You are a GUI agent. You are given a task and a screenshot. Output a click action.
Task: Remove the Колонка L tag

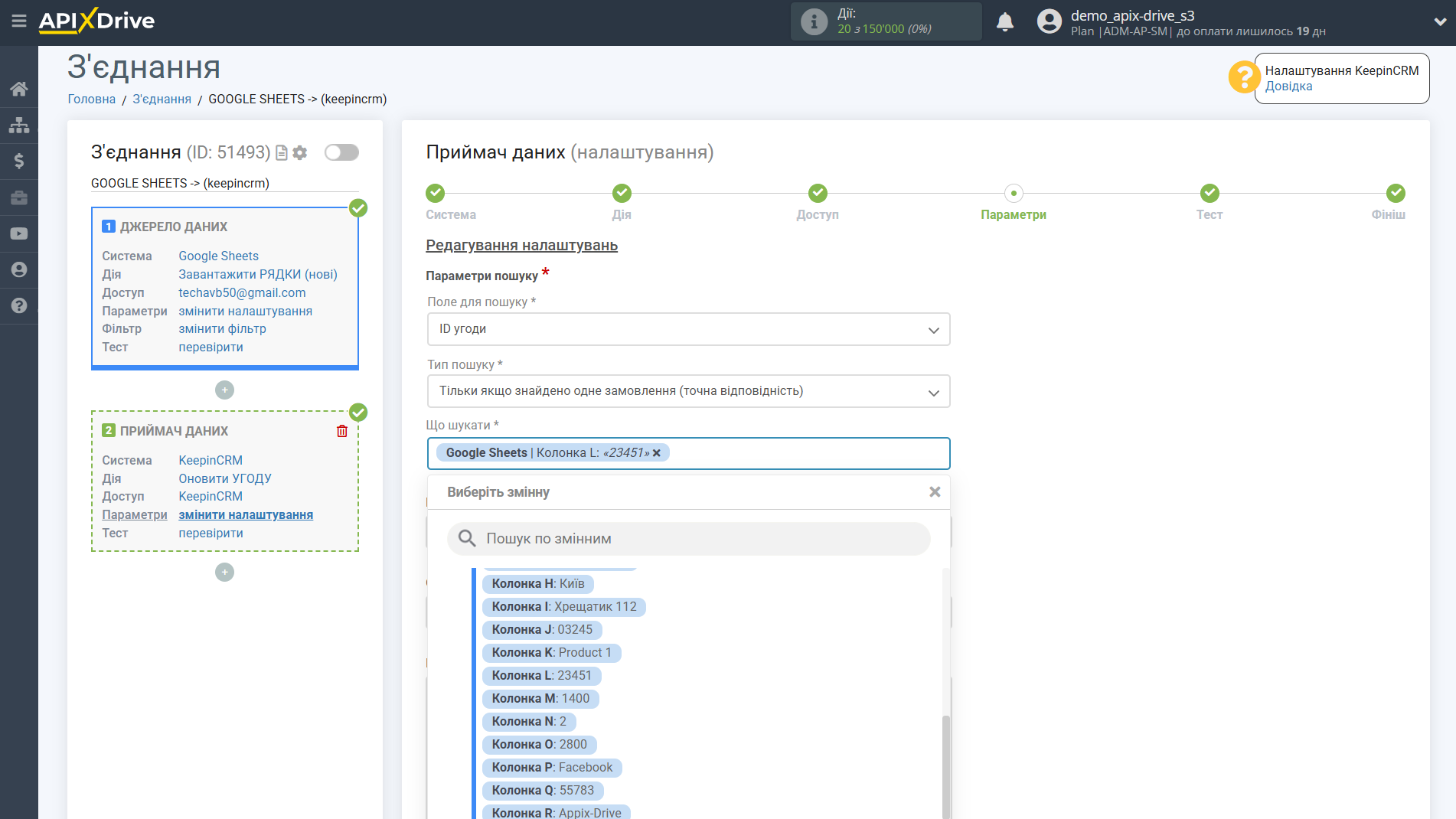pos(657,453)
